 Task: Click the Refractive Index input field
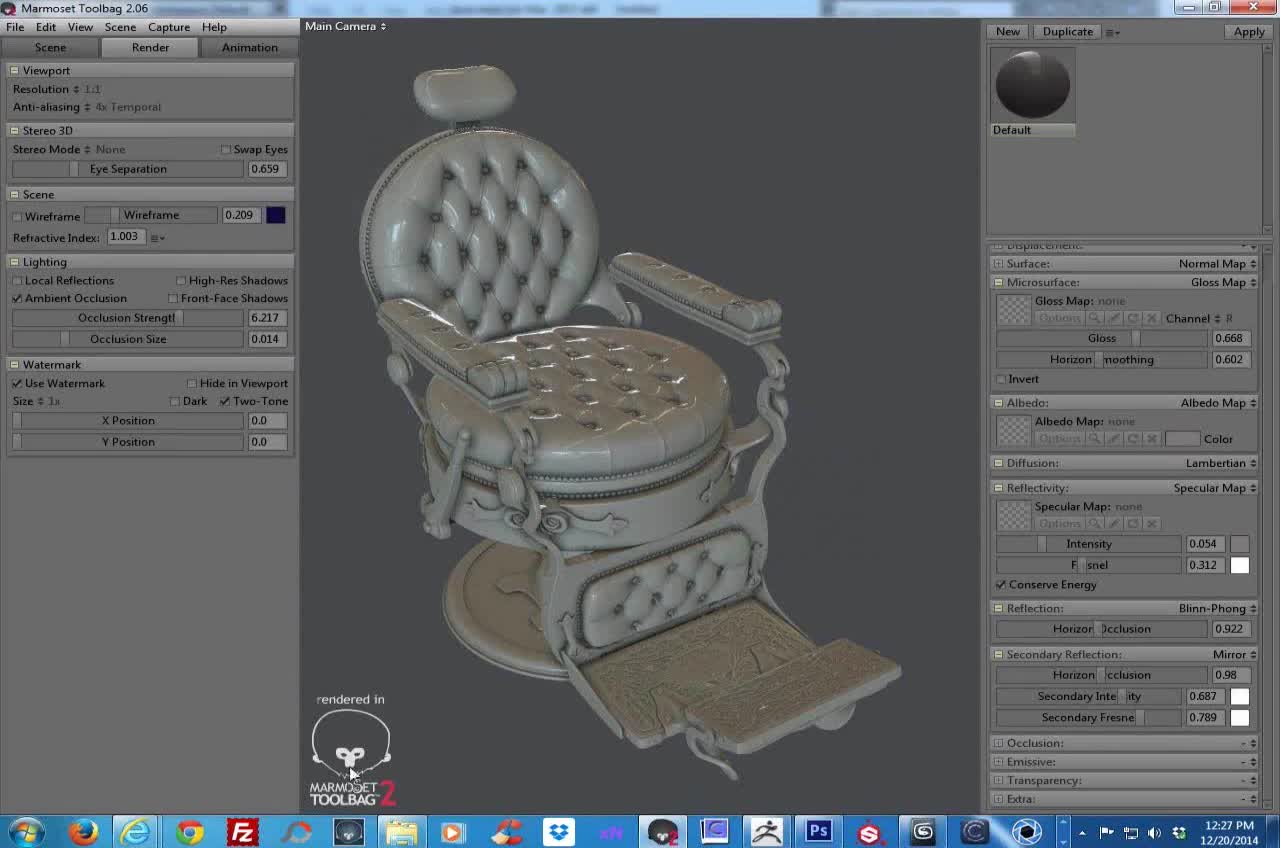125,237
